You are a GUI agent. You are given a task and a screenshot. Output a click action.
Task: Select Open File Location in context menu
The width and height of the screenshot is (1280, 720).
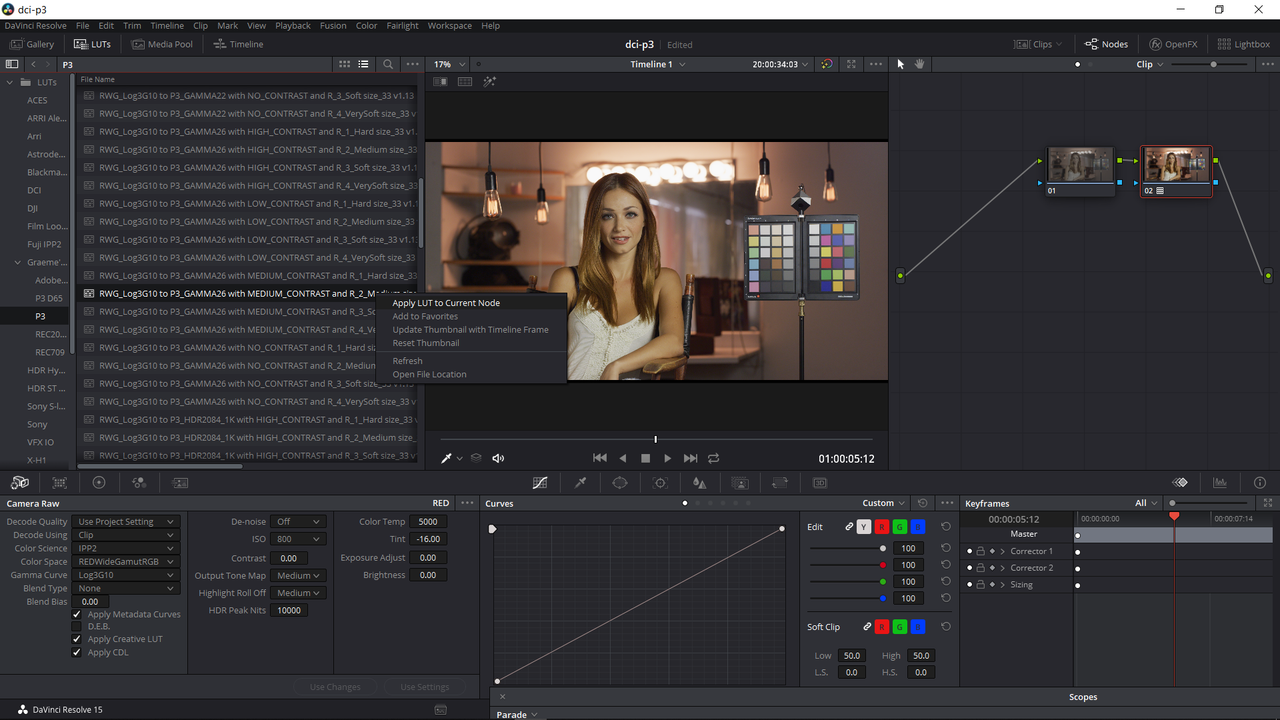pyautogui.click(x=429, y=374)
